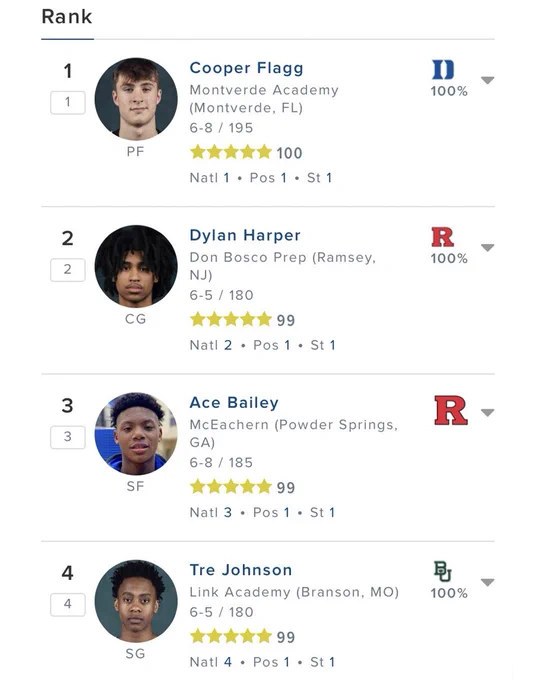
Task: Expand Dylan Harper's commitment dropdown arrow
Action: pyautogui.click(x=488, y=248)
